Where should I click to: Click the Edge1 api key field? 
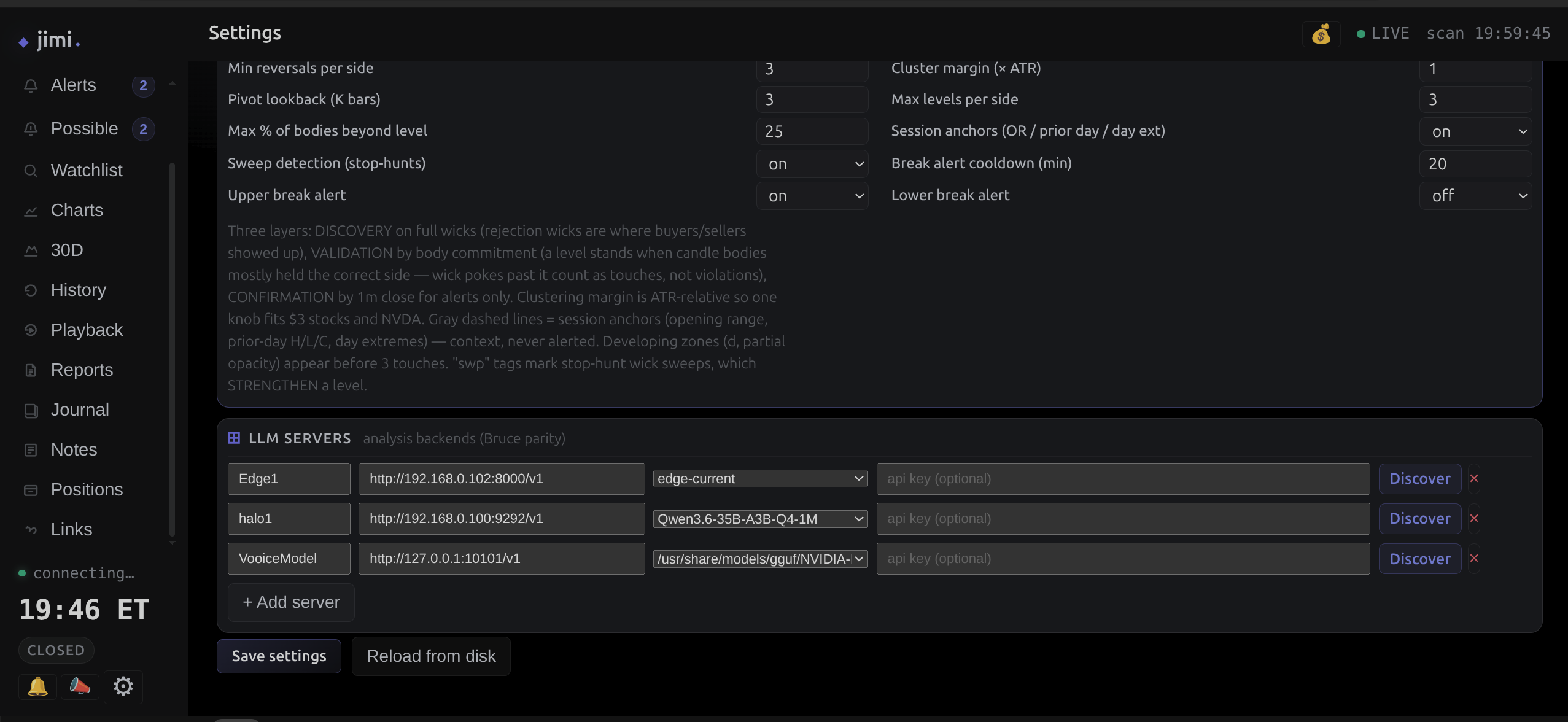coord(1123,479)
